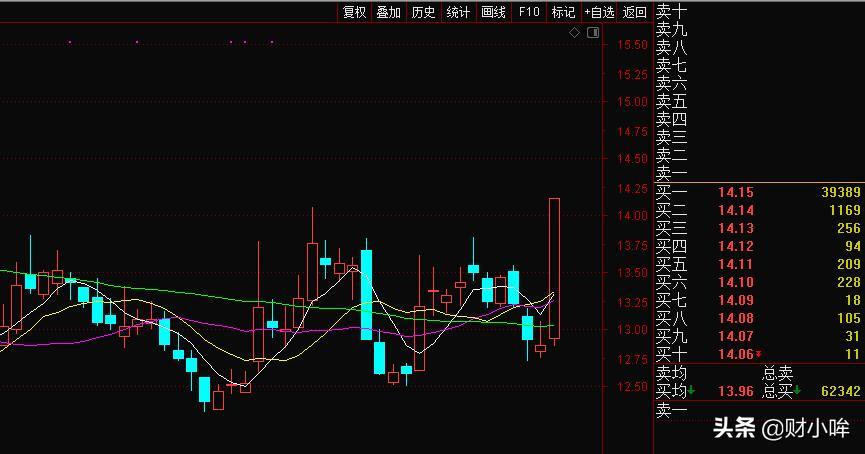Click the 12.50 price axis label
865x454 pixels.
[x=632, y=387]
